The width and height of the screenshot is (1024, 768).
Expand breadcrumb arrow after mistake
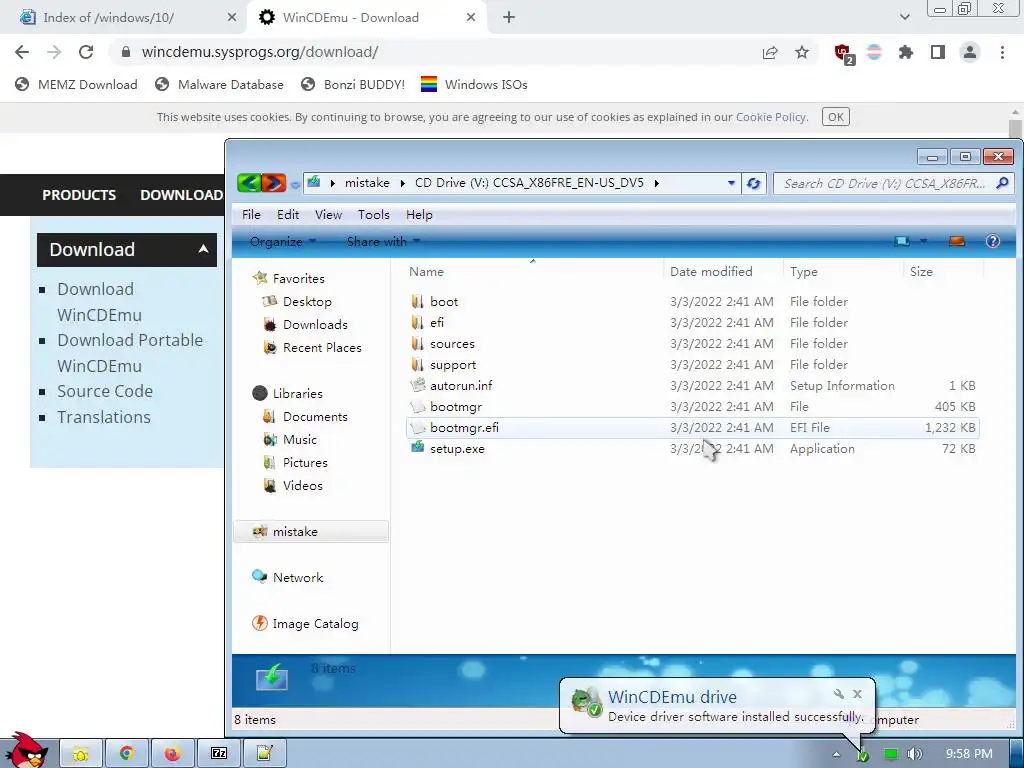tap(402, 184)
